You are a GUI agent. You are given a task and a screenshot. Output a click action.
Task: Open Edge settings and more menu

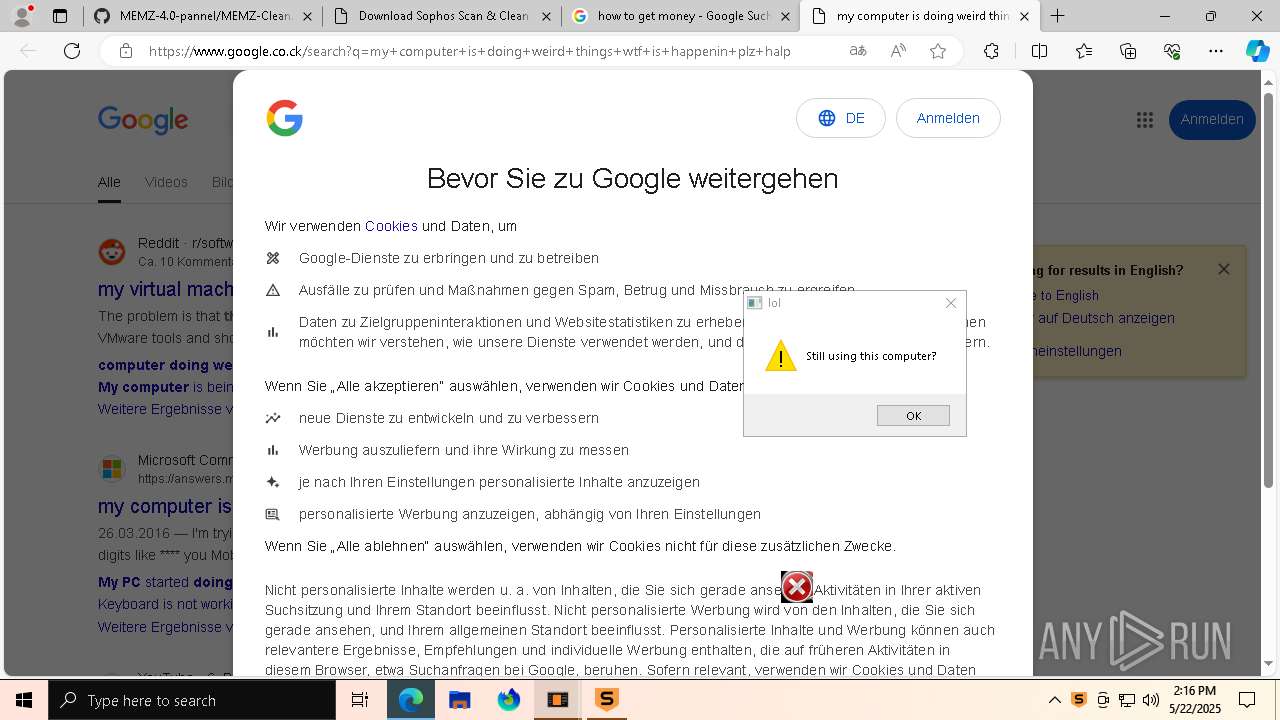(x=1216, y=51)
